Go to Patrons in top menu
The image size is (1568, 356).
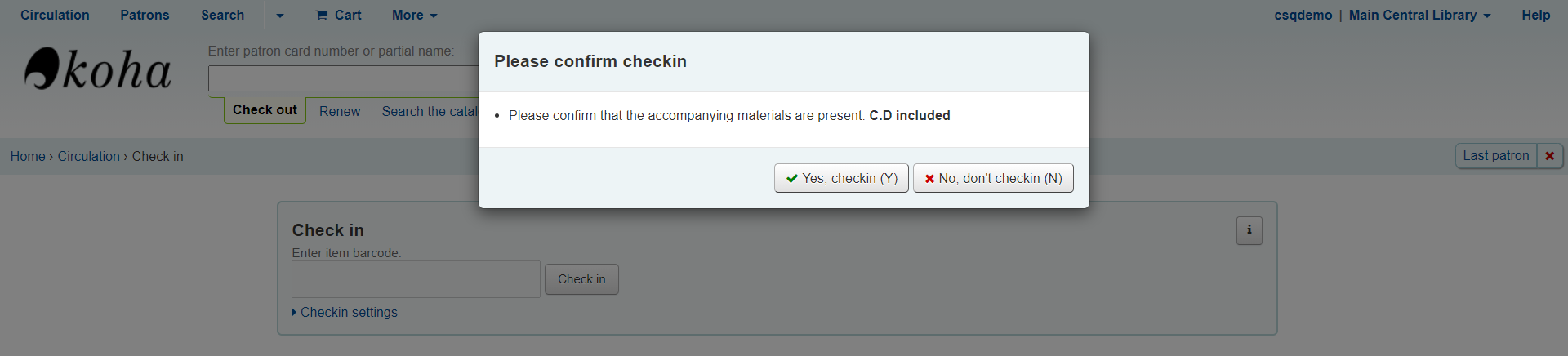click(x=145, y=15)
